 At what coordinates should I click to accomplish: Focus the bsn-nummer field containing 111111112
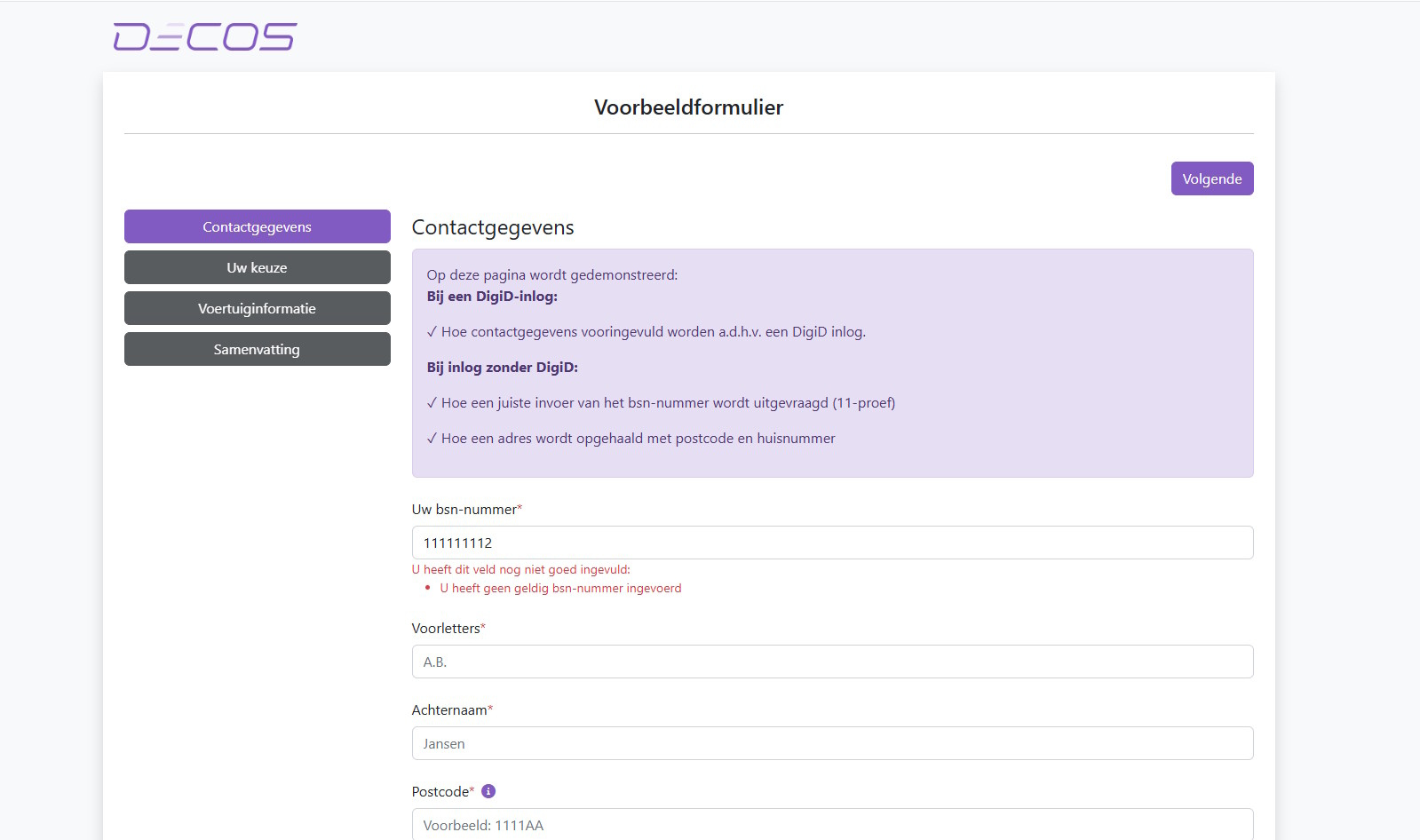[832, 543]
